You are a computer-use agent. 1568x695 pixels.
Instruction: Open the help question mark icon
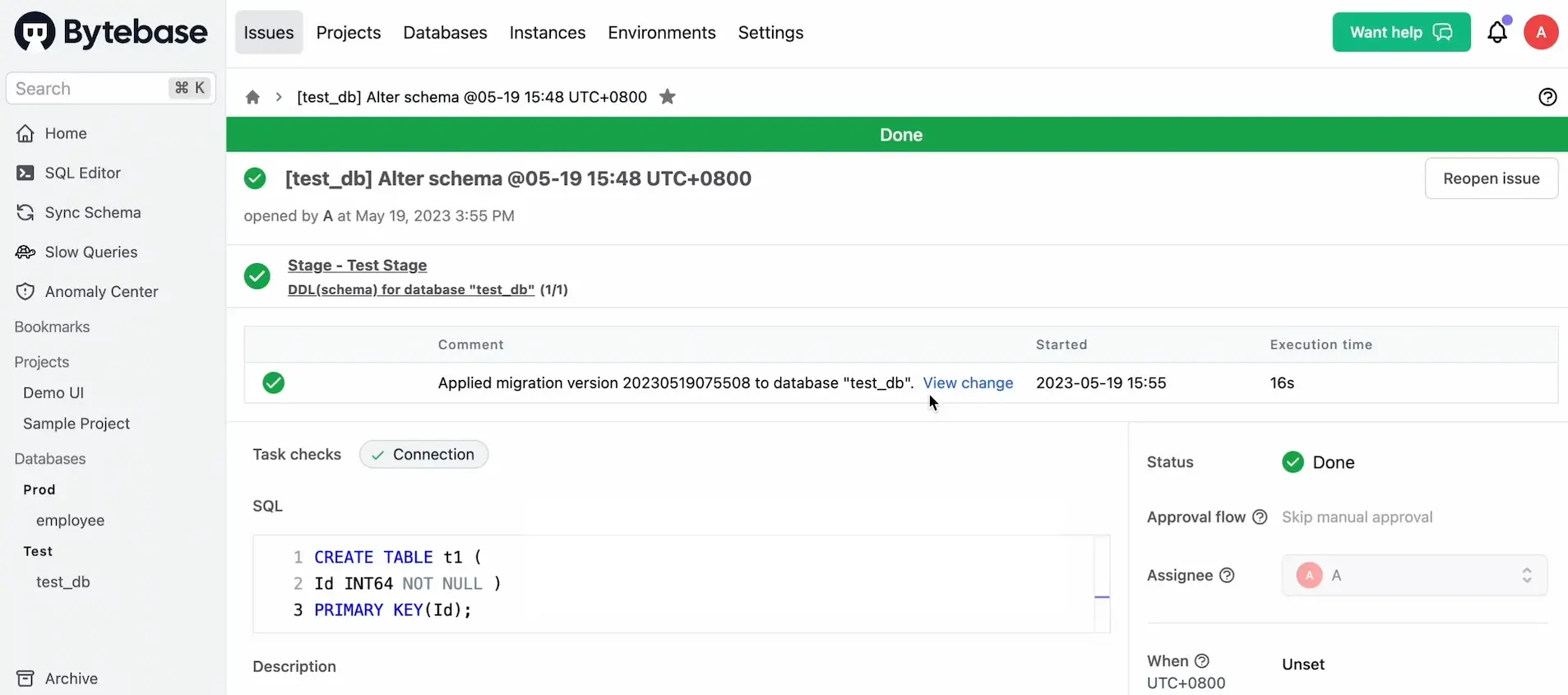(x=1547, y=97)
